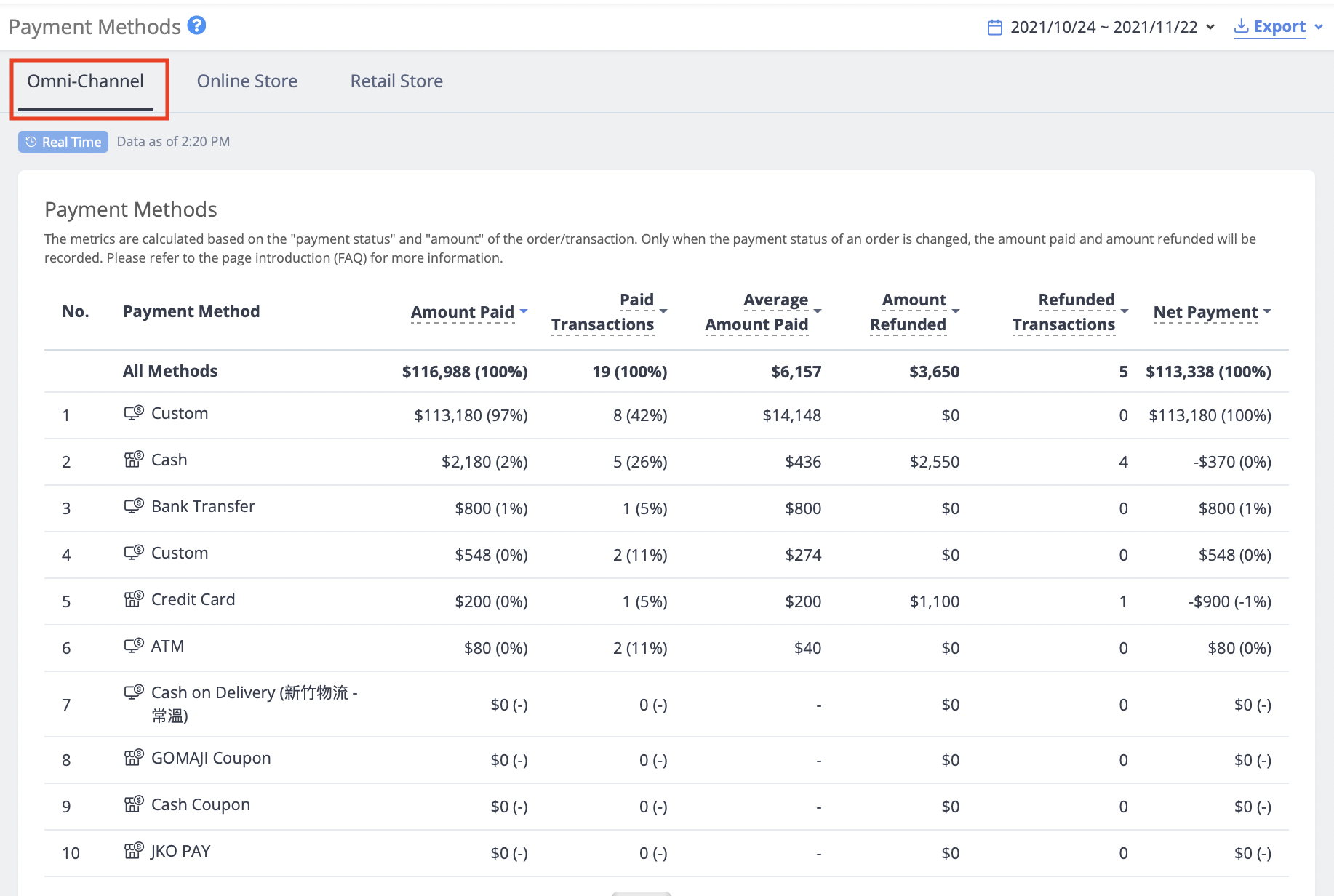Sort by the Amount Paid column arrow
Viewport: 1334px width, 896px height.
click(x=524, y=311)
